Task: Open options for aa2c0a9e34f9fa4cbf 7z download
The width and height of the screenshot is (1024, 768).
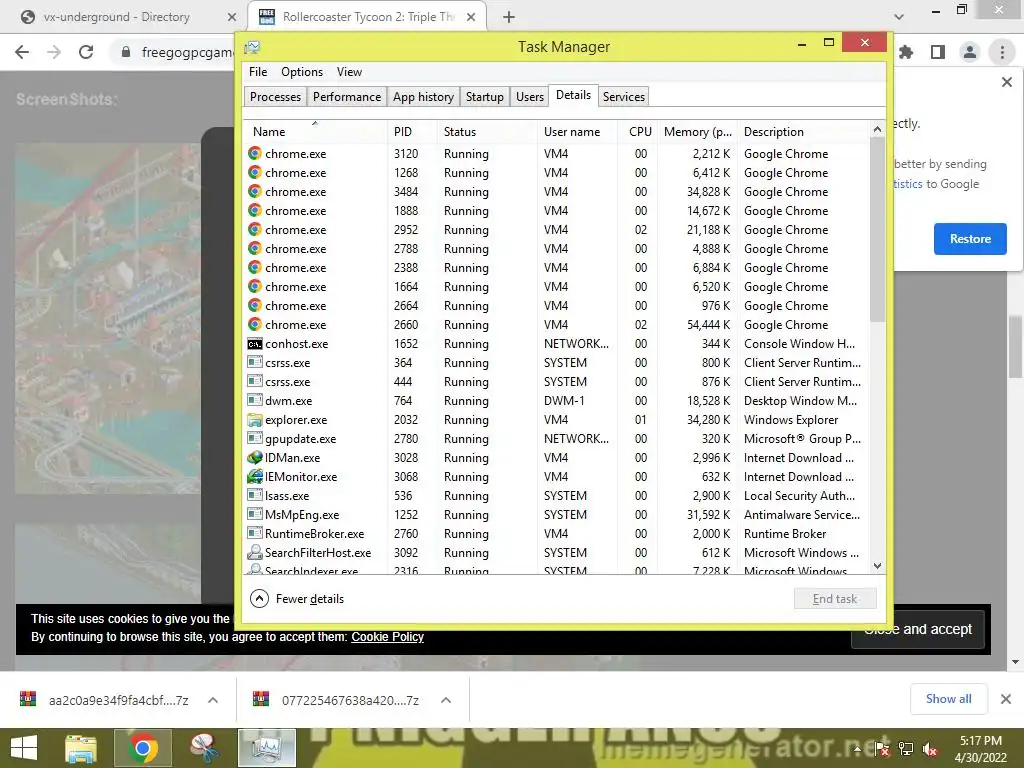Action: coord(213,700)
